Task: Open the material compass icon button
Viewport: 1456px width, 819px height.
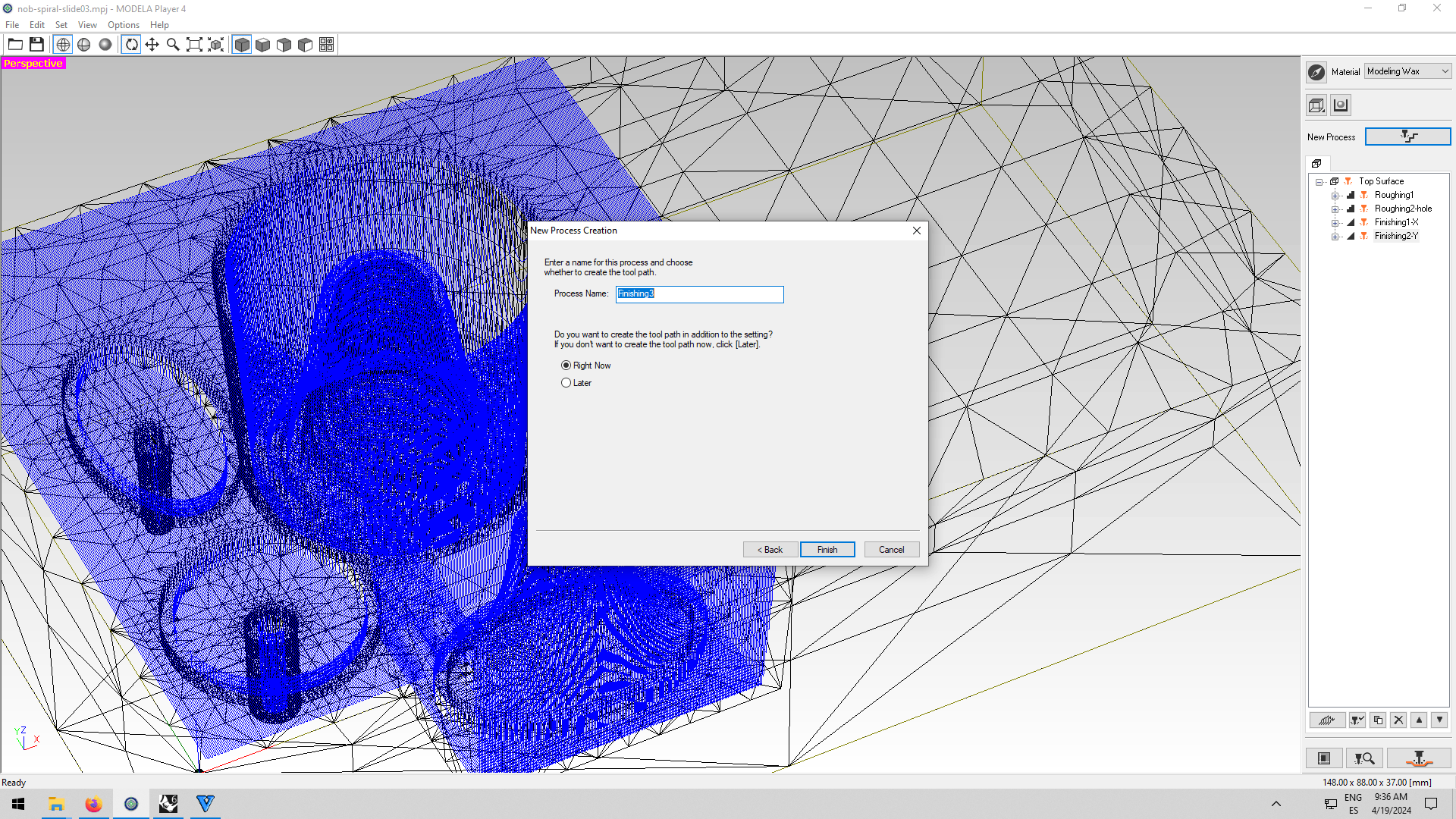Action: pos(1316,72)
